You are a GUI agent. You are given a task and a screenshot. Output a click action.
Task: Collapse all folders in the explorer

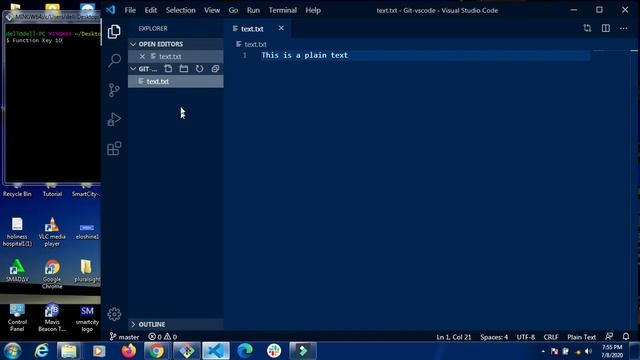coord(215,69)
